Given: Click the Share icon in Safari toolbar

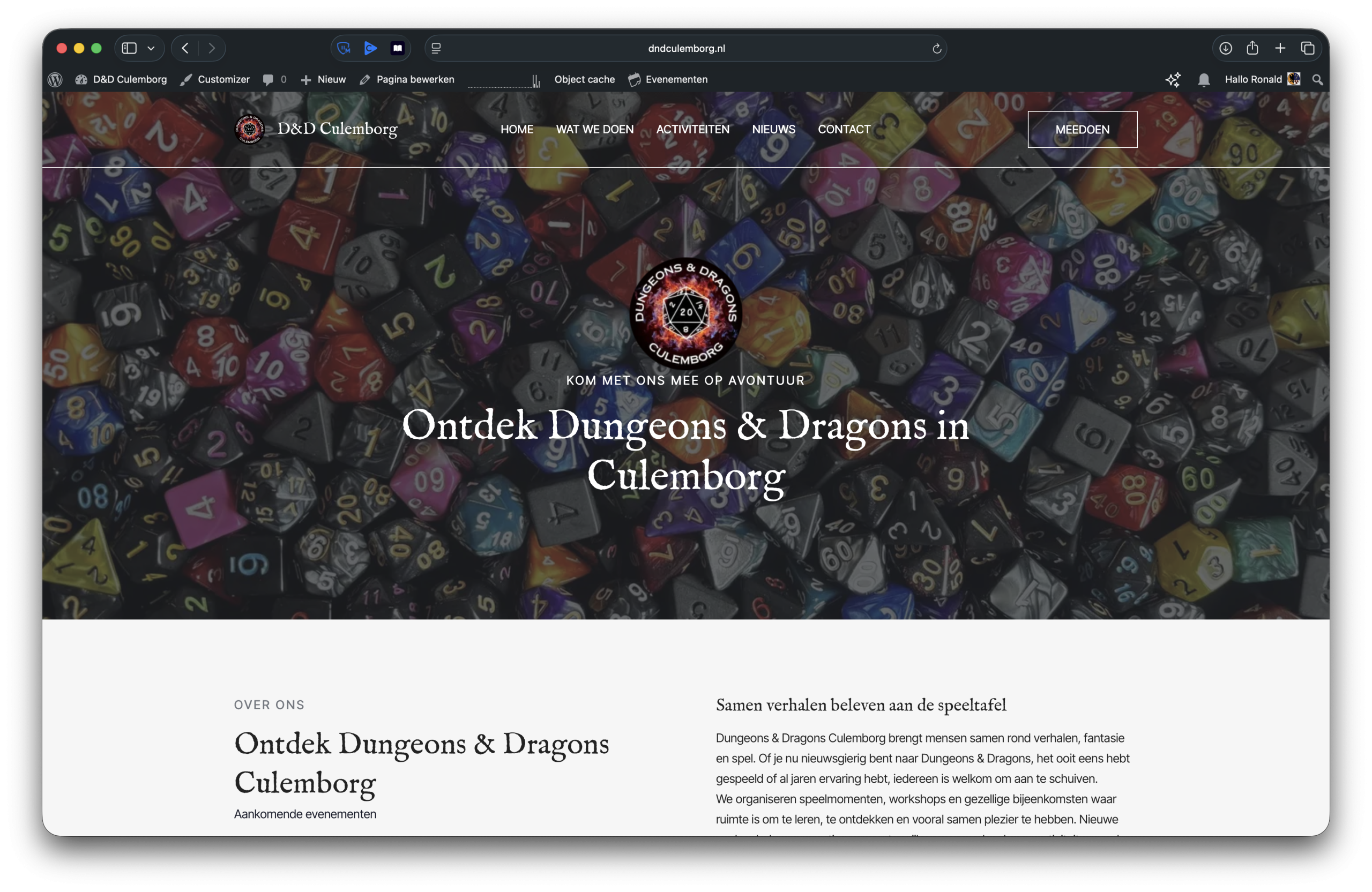Looking at the screenshot, I should [x=1252, y=48].
